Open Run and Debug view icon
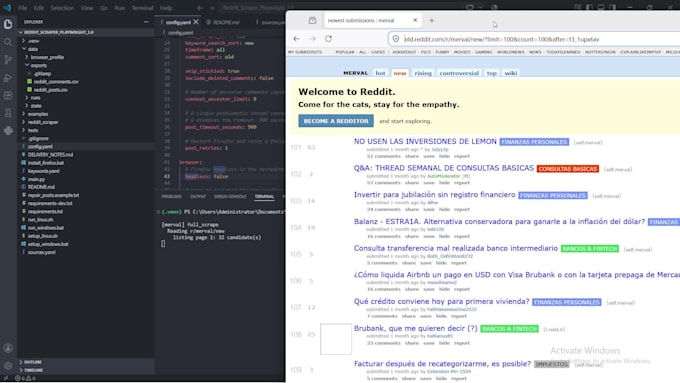 tap(8, 78)
